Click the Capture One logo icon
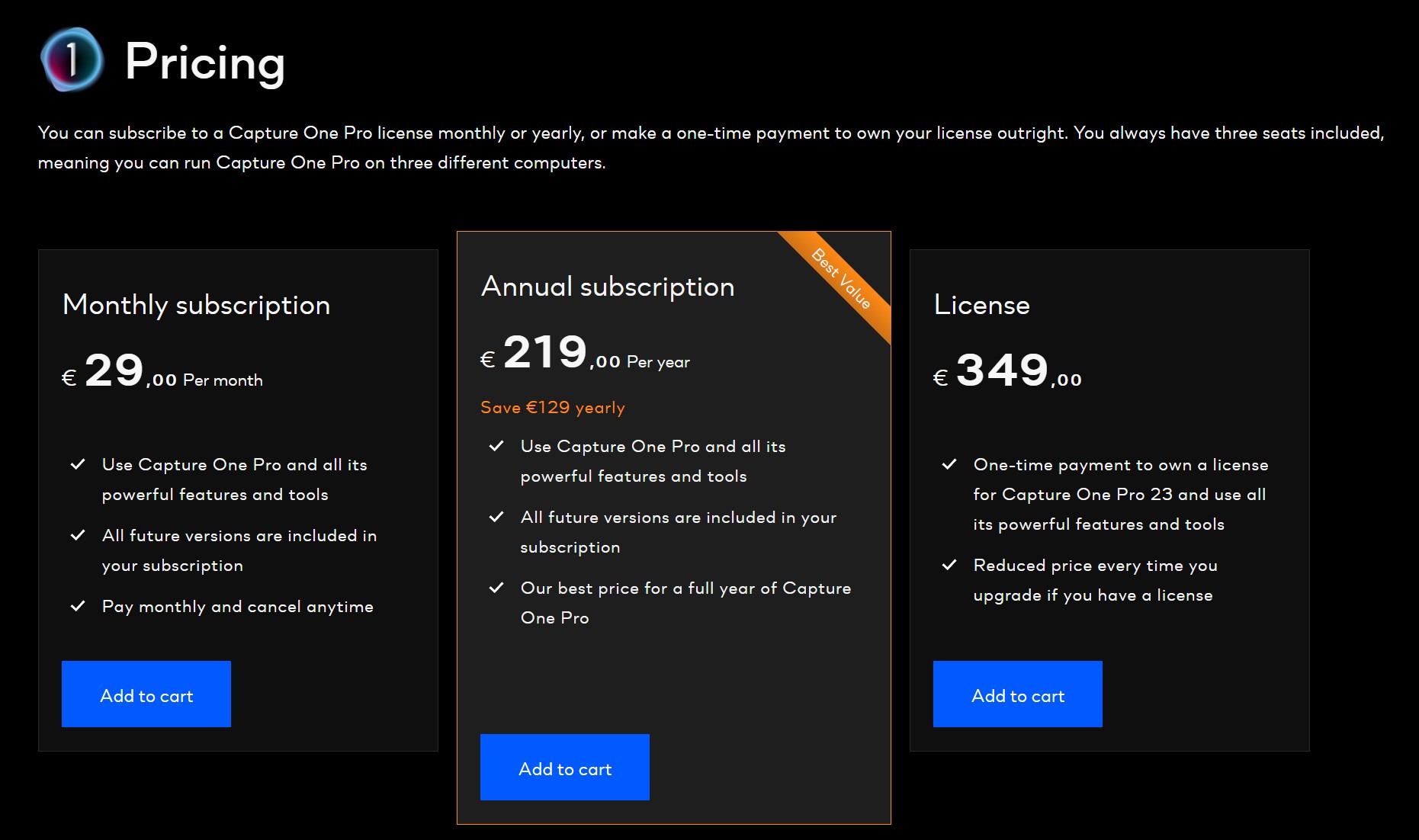 (72, 59)
